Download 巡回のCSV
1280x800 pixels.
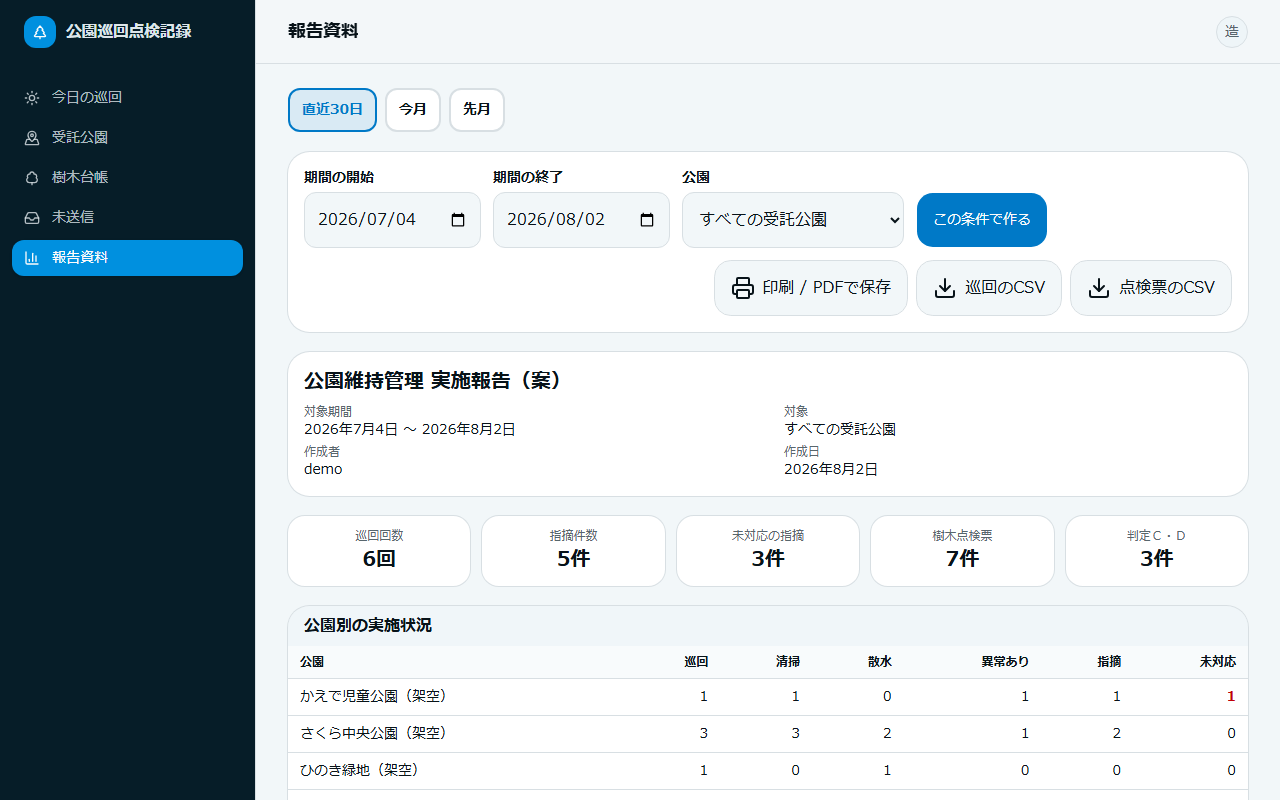click(989, 288)
